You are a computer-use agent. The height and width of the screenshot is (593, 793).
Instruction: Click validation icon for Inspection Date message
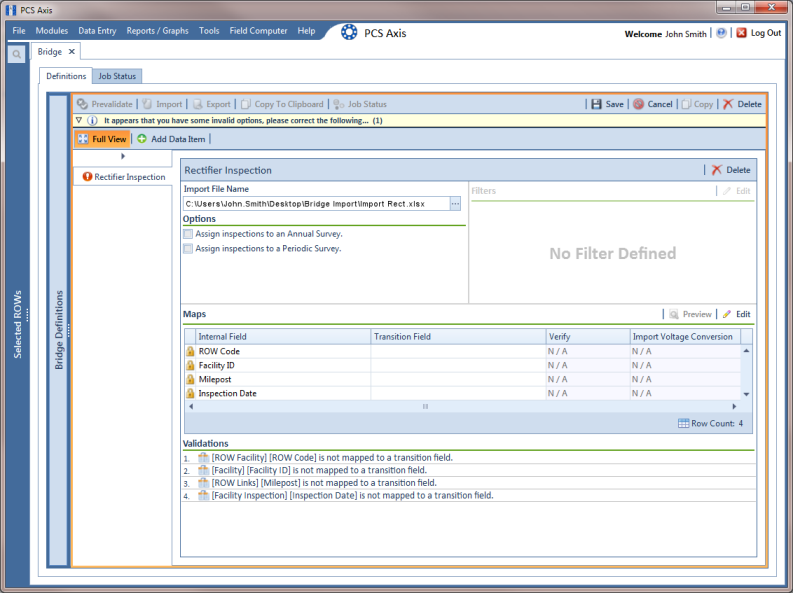coord(203,495)
